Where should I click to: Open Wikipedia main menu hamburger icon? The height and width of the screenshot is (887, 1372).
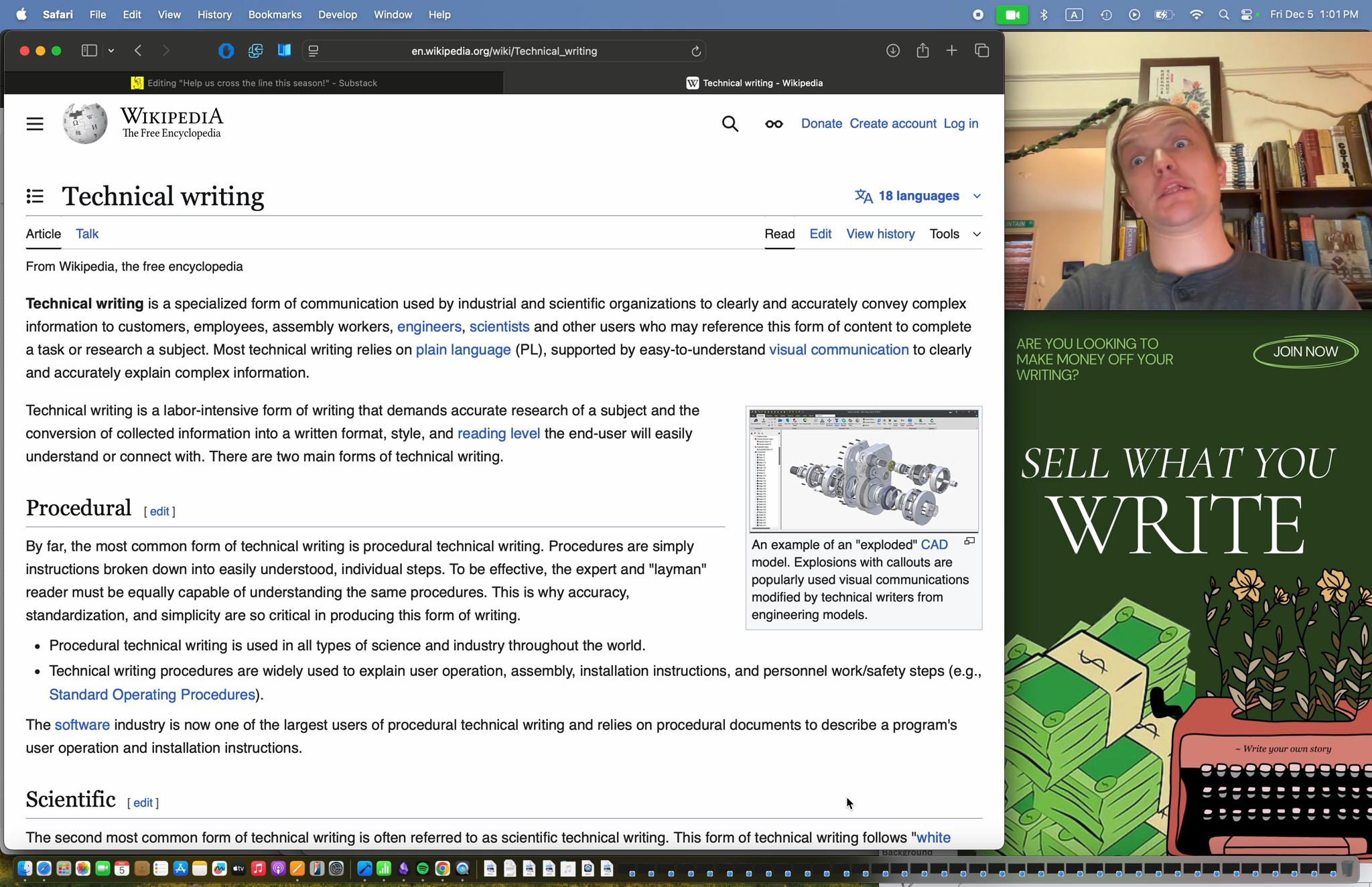click(35, 124)
